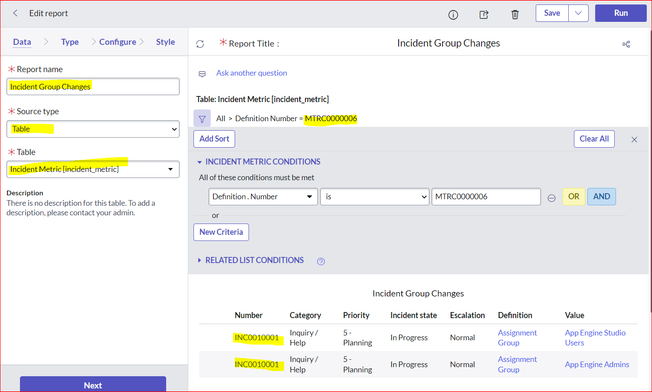652x392 pixels.
Task: Open the Save options dropdown arrow
Action: (x=578, y=13)
